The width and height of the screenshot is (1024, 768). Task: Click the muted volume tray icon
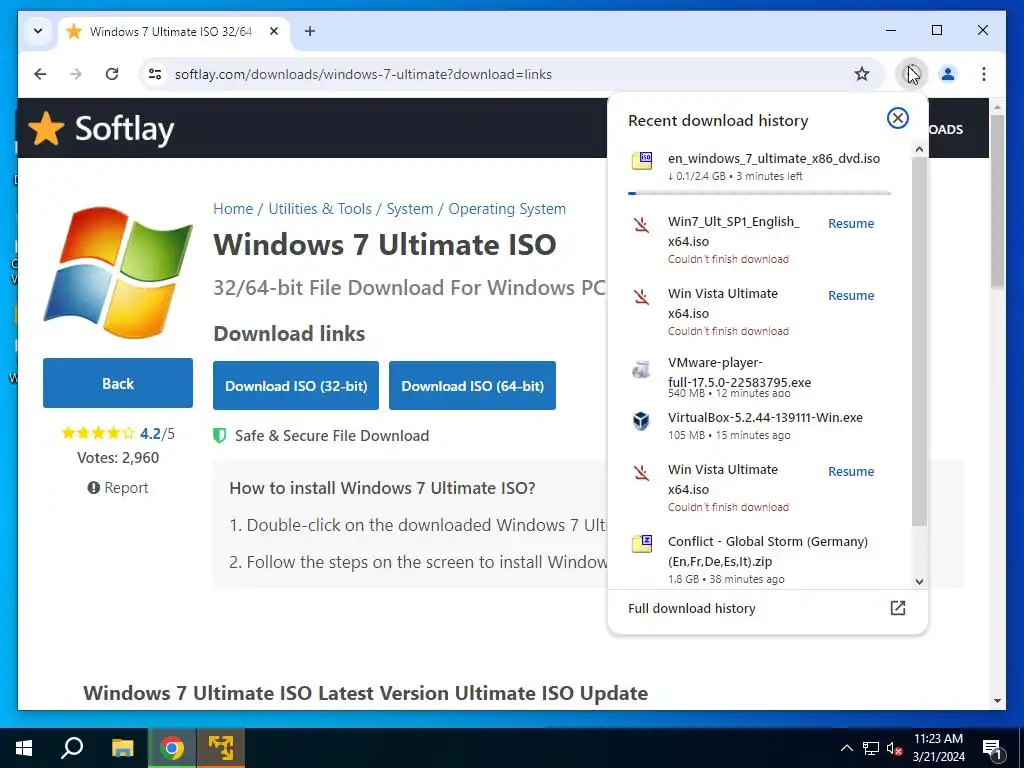894,748
